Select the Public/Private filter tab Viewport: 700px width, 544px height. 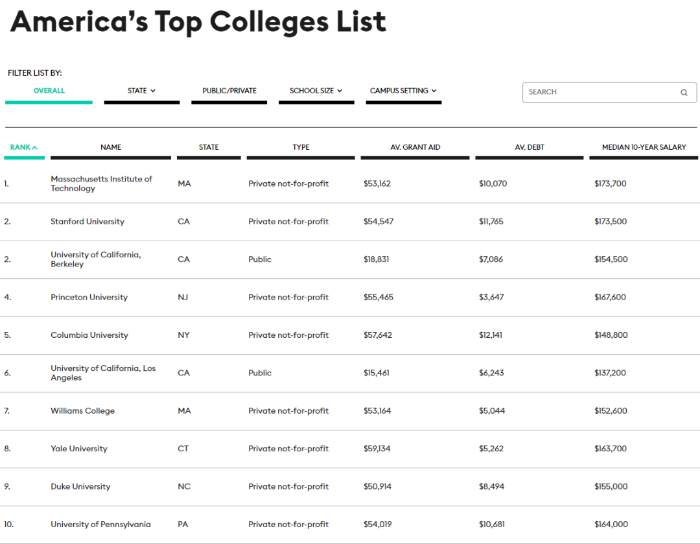click(229, 91)
